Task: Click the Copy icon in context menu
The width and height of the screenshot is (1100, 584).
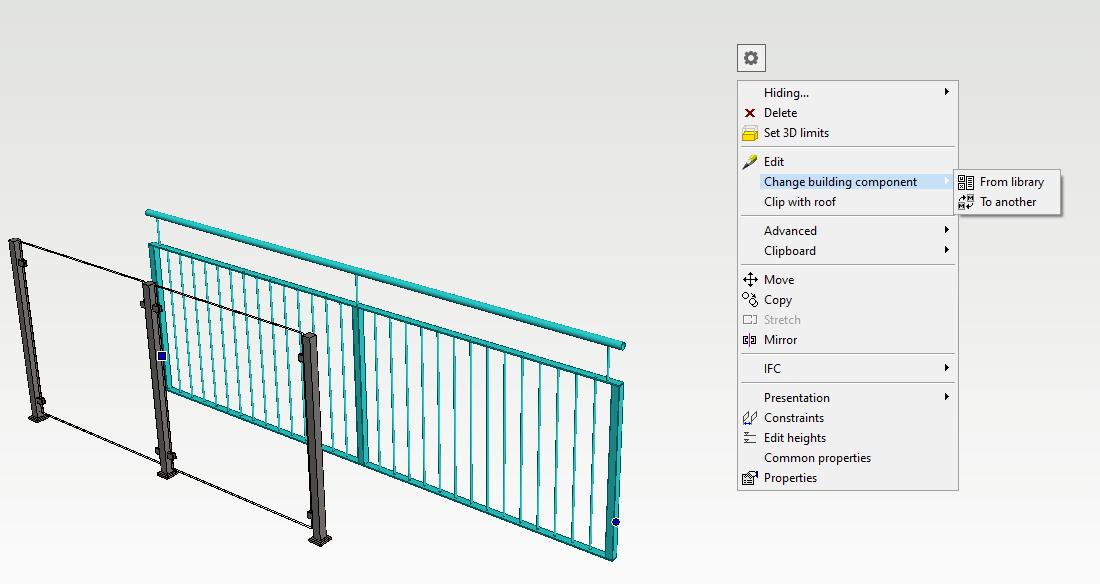Action: point(750,299)
